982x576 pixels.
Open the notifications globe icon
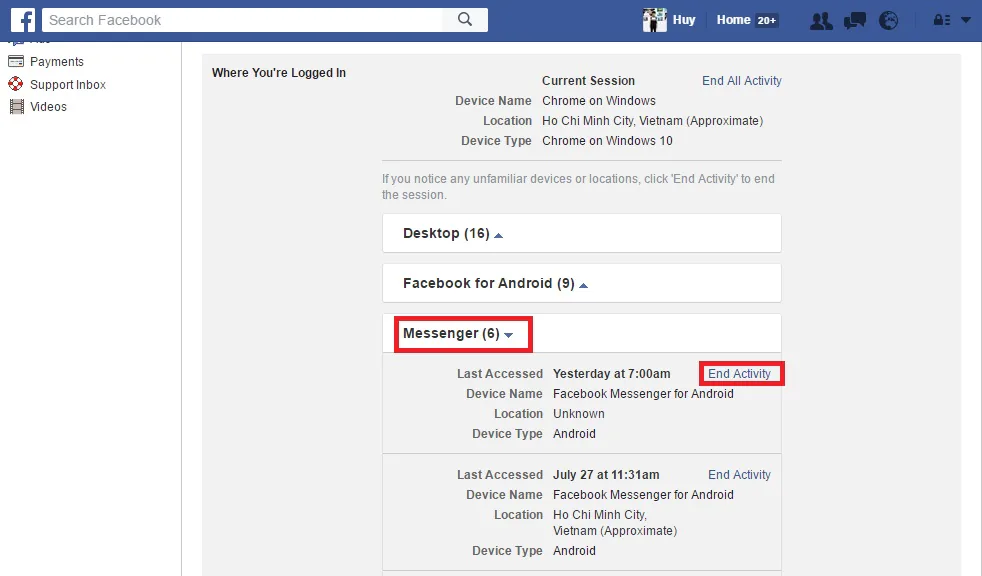coord(888,21)
